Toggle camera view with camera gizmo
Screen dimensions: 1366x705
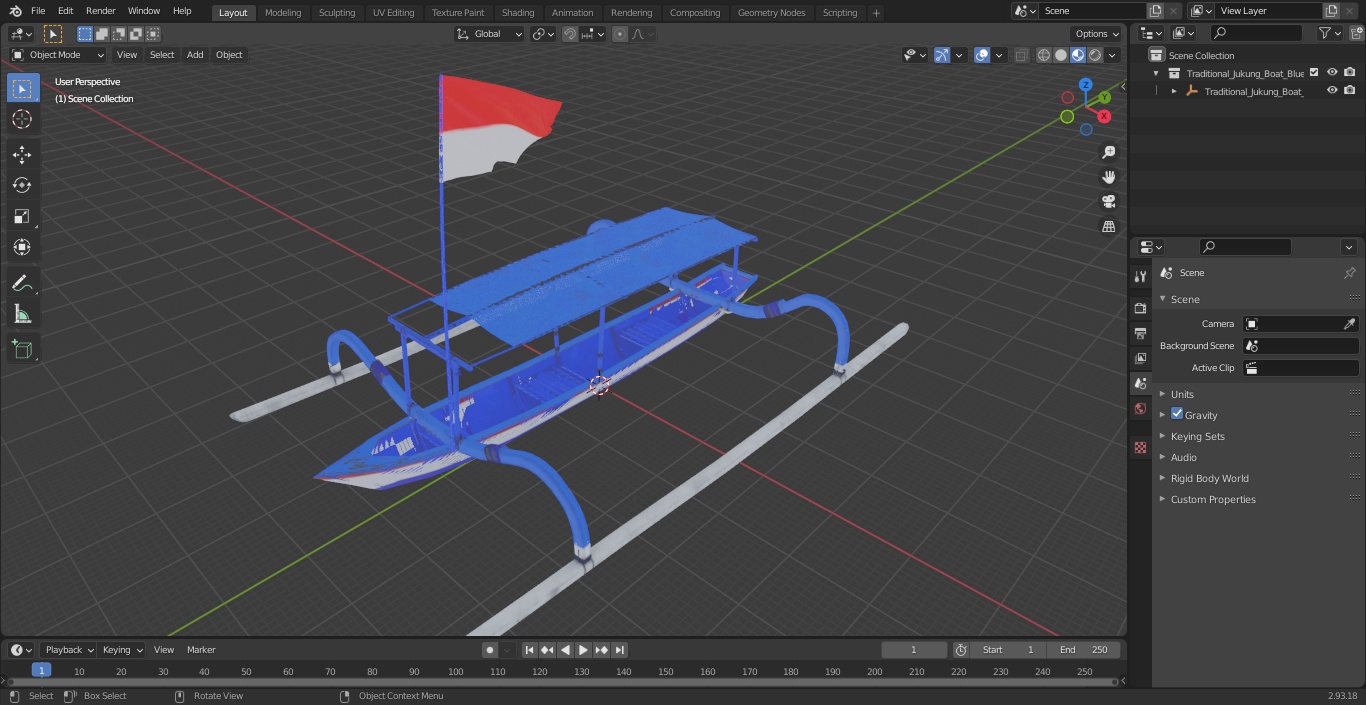click(x=1109, y=202)
